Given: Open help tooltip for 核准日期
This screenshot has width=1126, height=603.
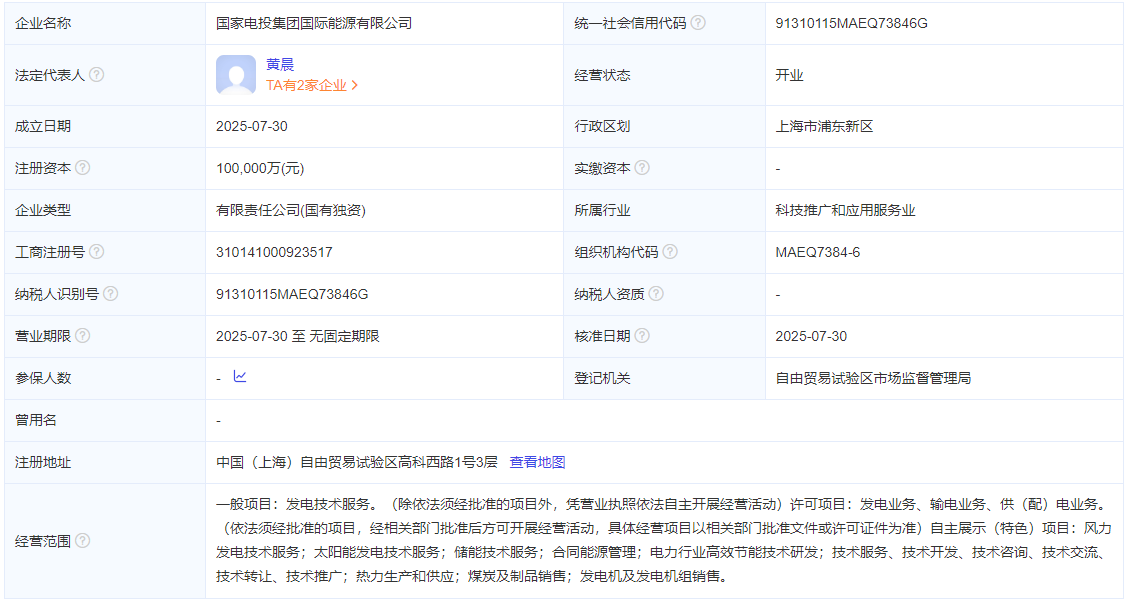Looking at the screenshot, I should pyautogui.click(x=642, y=336).
